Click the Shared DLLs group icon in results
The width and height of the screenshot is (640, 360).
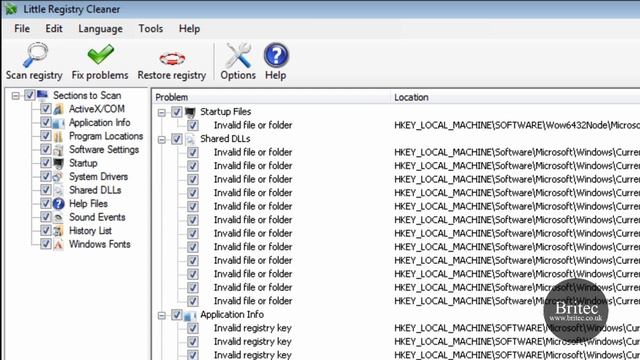[x=190, y=139]
